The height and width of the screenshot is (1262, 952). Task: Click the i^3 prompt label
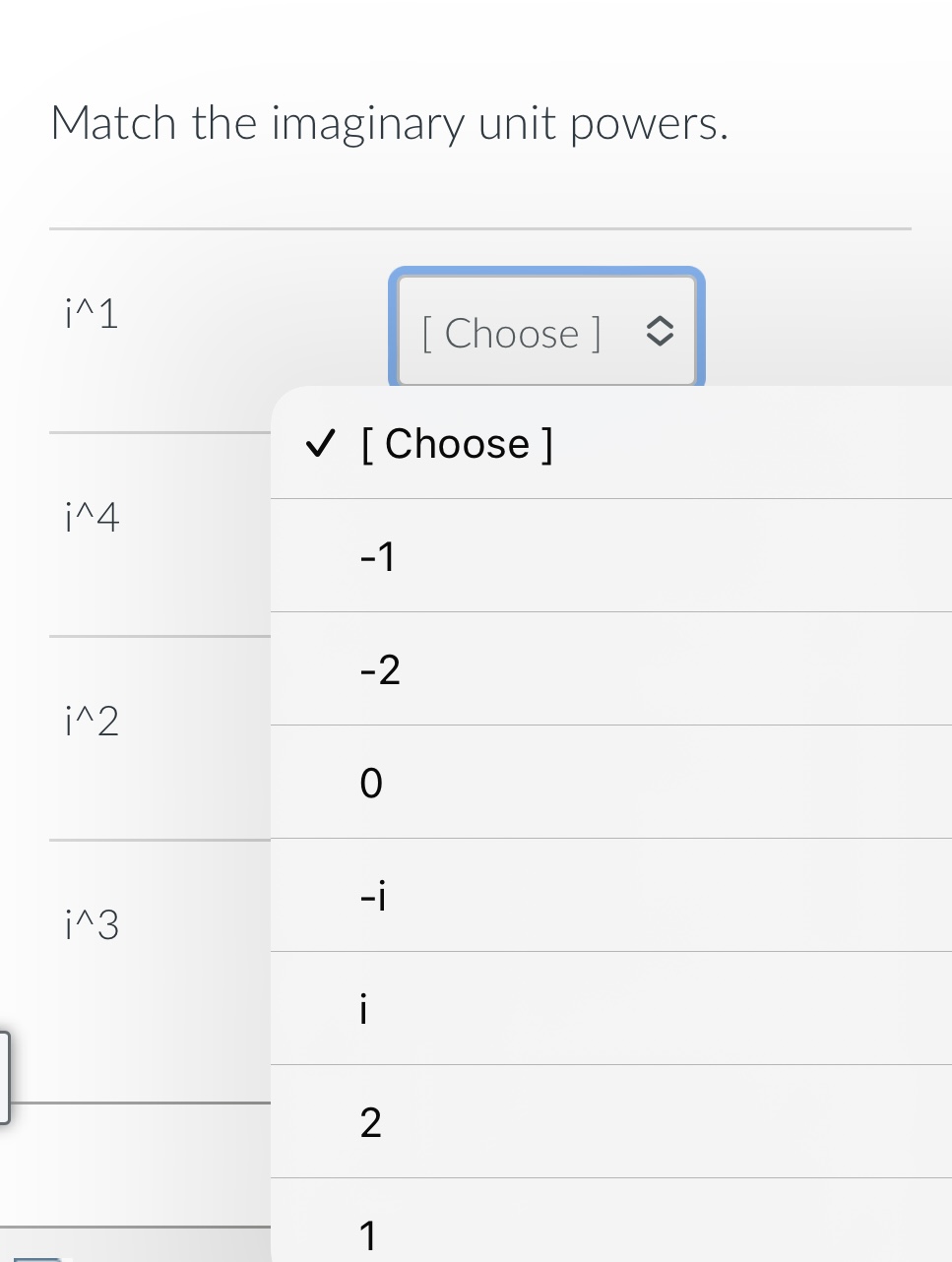(92, 925)
